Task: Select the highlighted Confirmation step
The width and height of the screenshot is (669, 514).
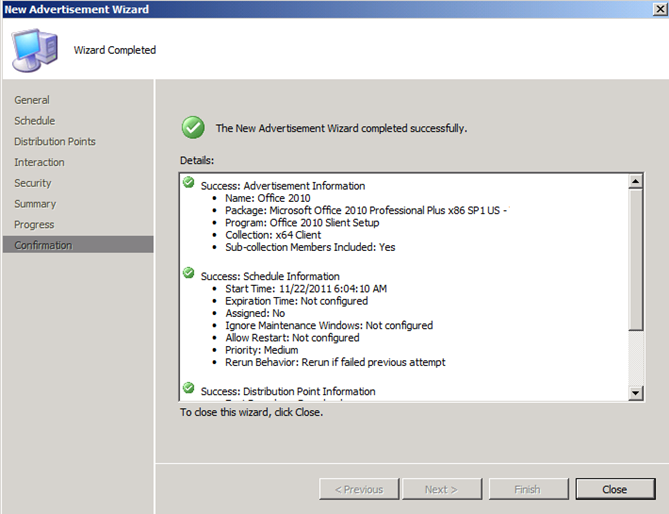Action: coord(78,245)
